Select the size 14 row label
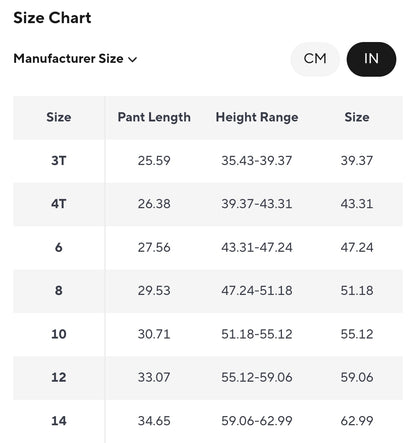Screen dimensions: 416x443 (x=59, y=421)
